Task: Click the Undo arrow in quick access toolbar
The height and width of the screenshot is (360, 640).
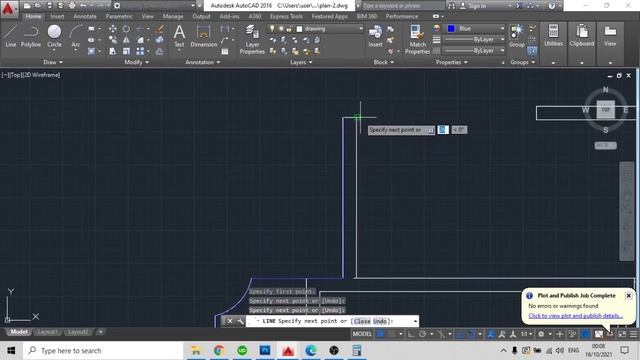Action: 83,6
